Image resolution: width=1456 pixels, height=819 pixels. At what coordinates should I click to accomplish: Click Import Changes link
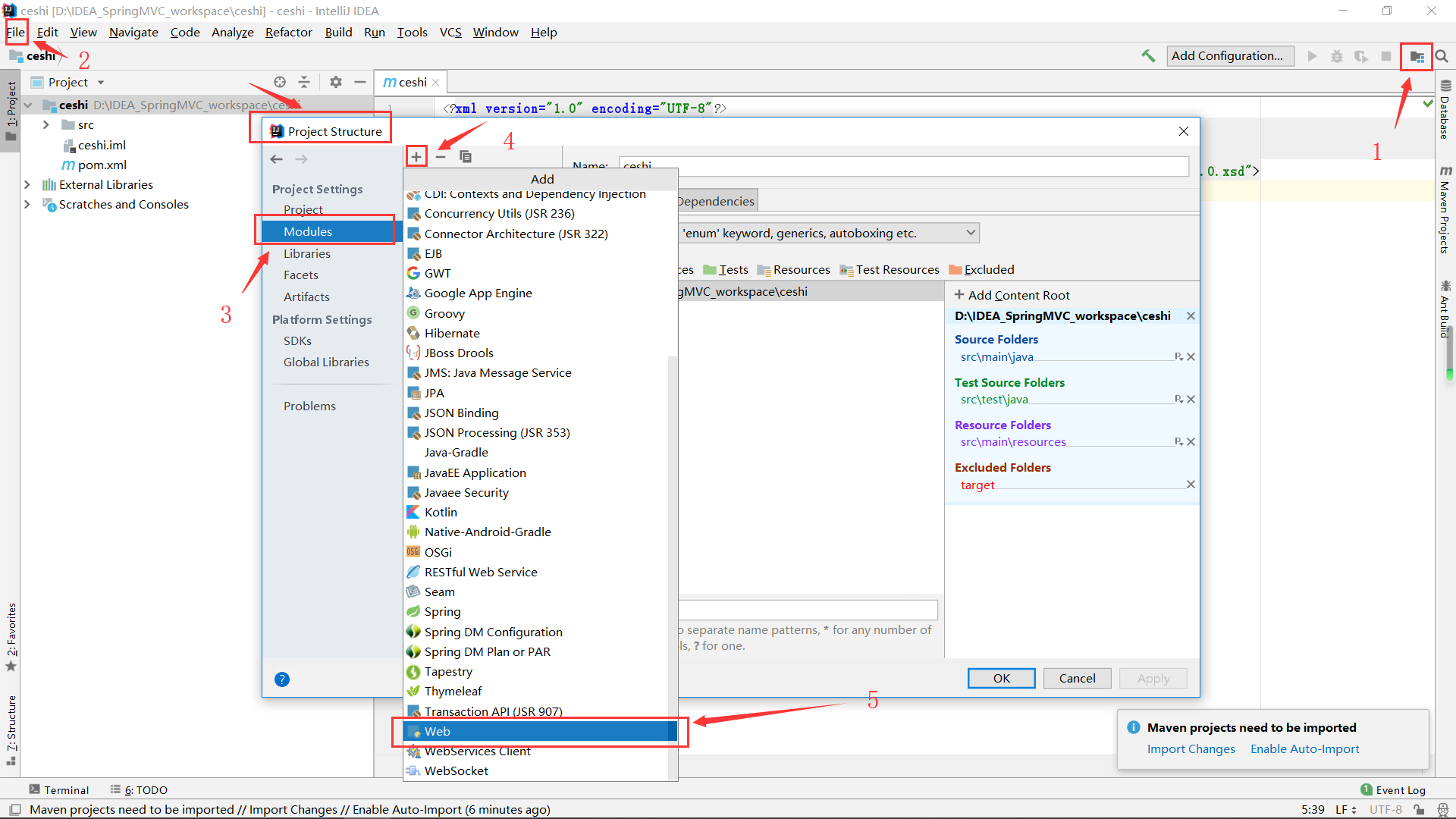point(1191,748)
